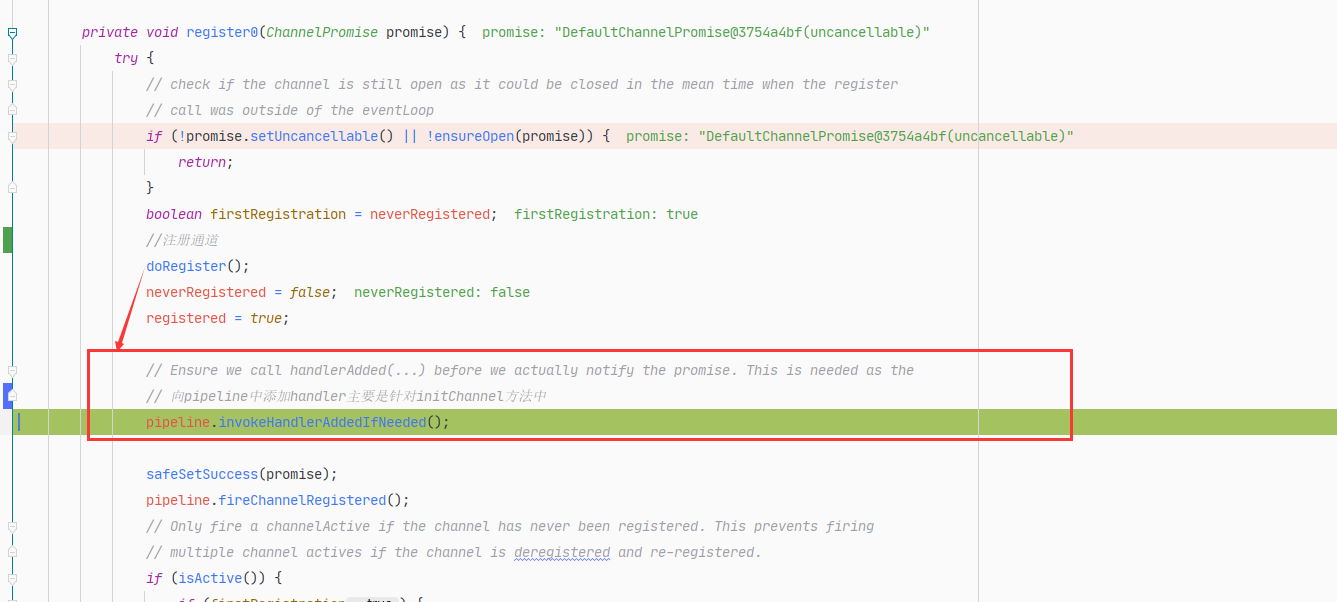Click inline hint 'firstRegistration: true'
Image resolution: width=1337 pixels, height=602 pixels.
tap(606, 214)
